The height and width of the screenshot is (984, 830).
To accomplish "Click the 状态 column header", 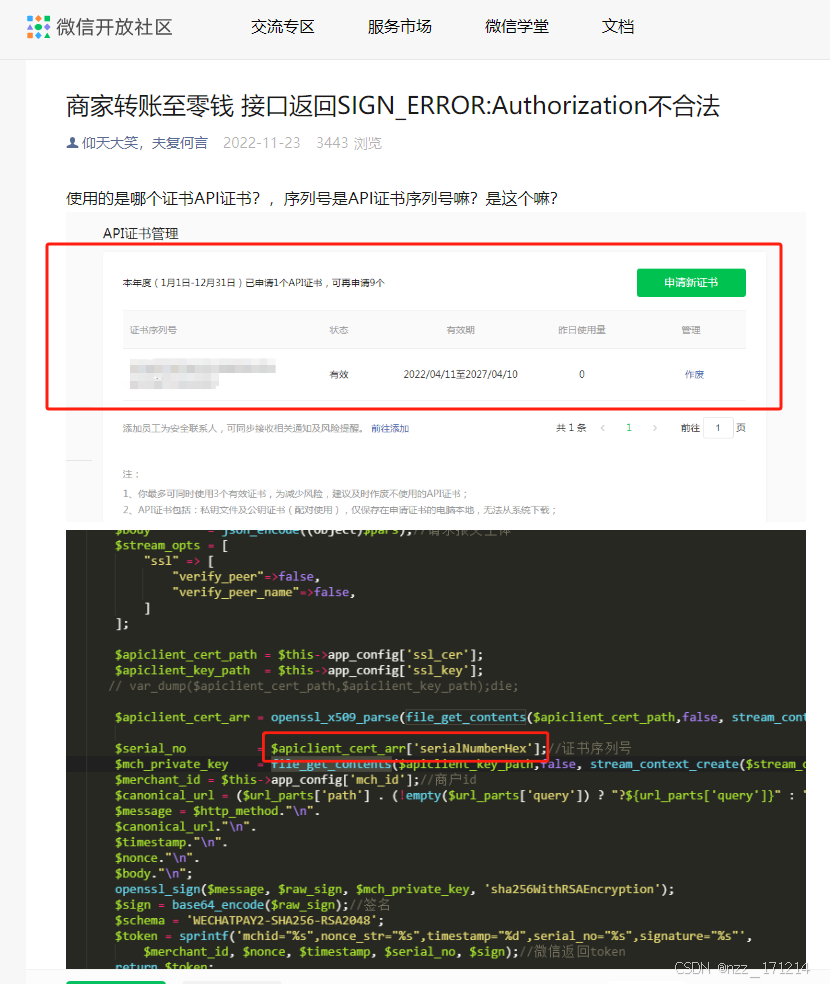I will point(339,330).
